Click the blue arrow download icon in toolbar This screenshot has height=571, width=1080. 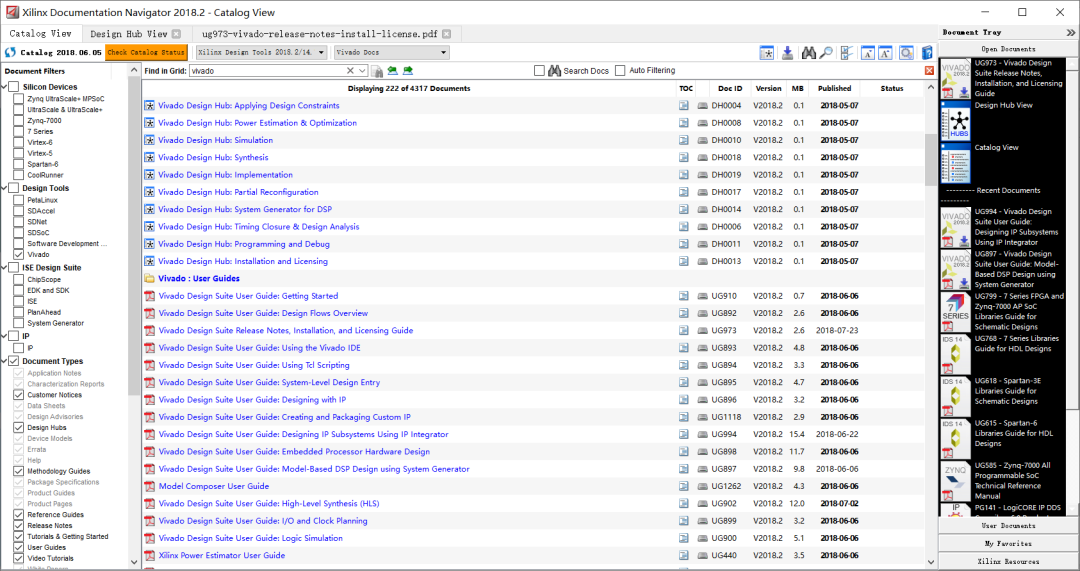coord(787,52)
